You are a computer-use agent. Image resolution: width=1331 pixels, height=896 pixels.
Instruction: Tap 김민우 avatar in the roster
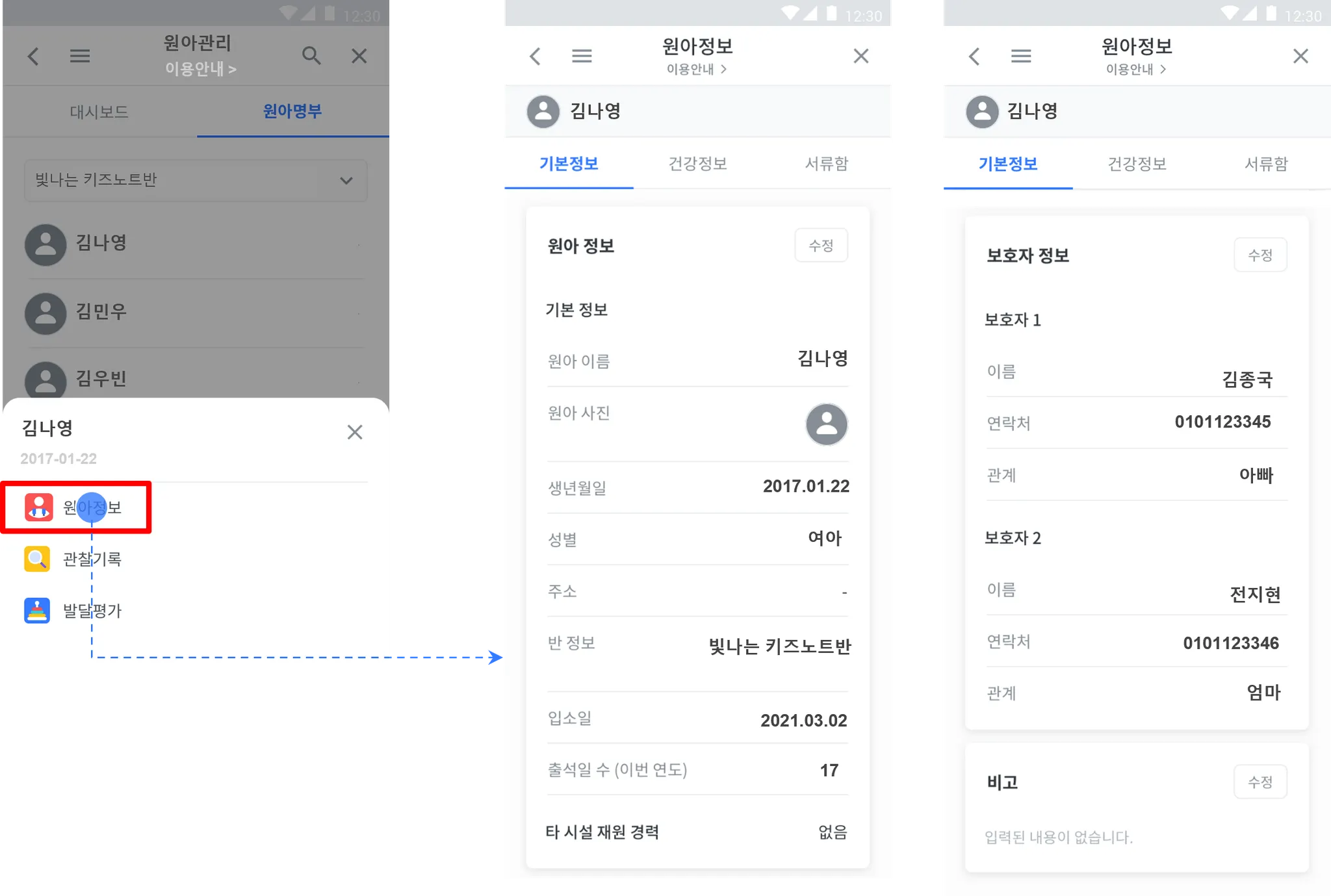pos(45,313)
